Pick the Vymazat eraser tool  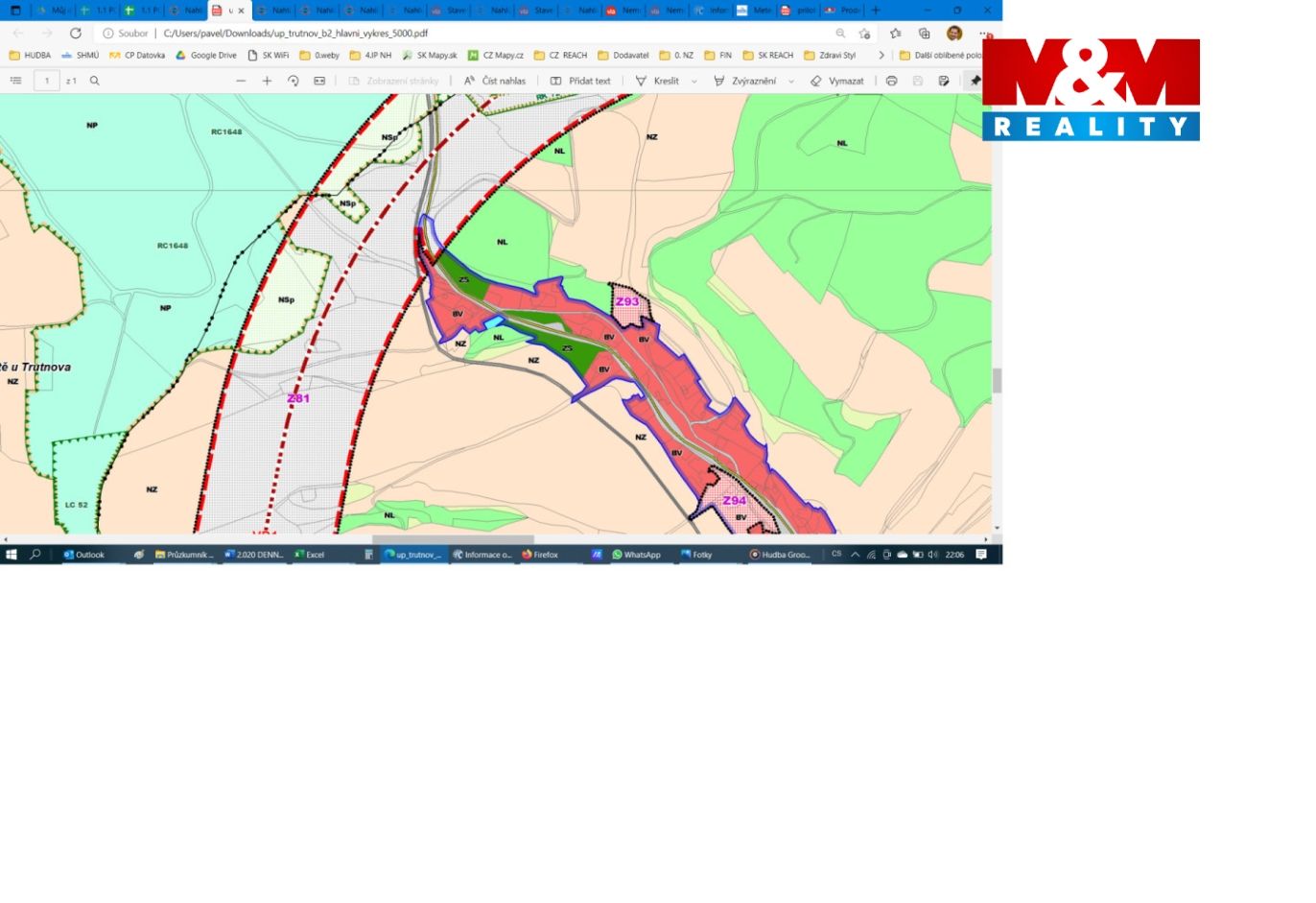(x=837, y=81)
